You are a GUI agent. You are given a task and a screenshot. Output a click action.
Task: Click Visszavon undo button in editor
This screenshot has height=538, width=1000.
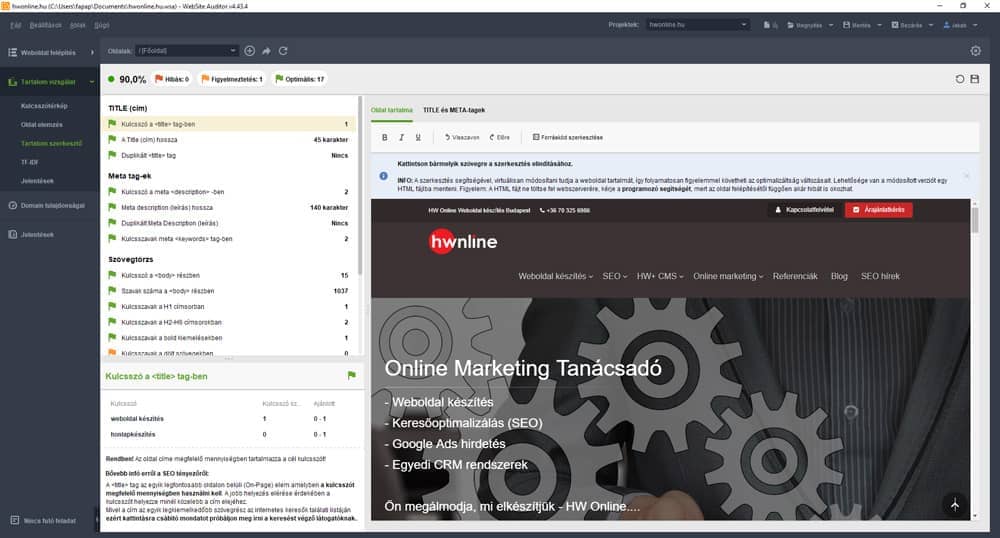[x=462, y=137]
